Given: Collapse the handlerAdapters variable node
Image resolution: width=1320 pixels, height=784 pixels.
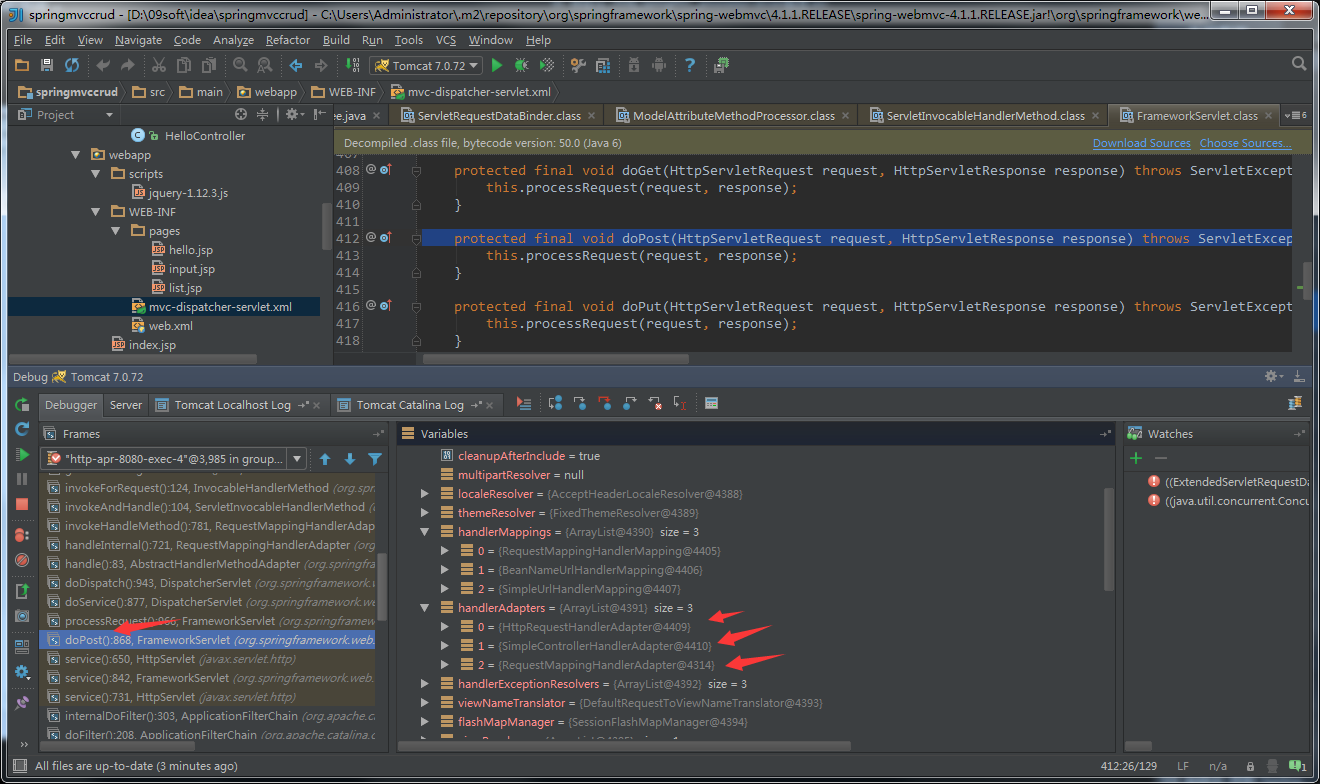Looking at the screenshot, I should (424, 607).
